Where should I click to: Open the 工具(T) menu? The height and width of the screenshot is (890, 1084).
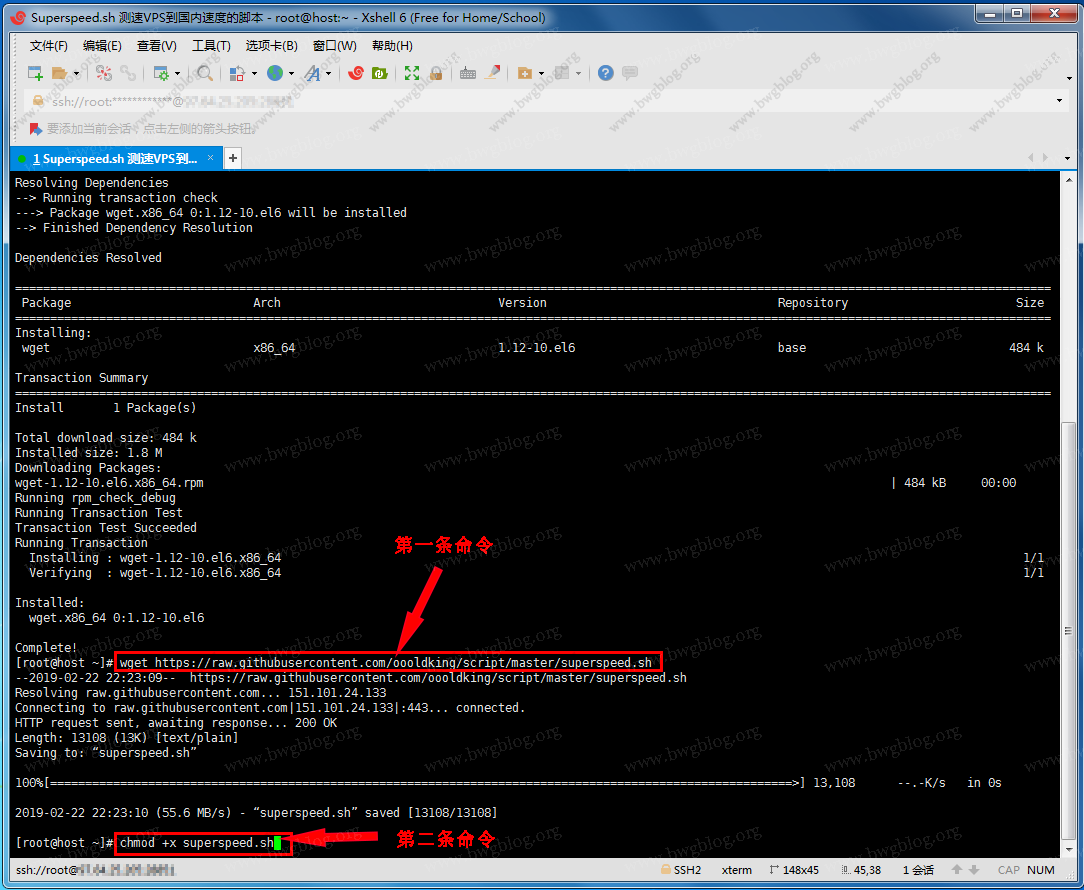pyautogui.click(x=212, y=46)
